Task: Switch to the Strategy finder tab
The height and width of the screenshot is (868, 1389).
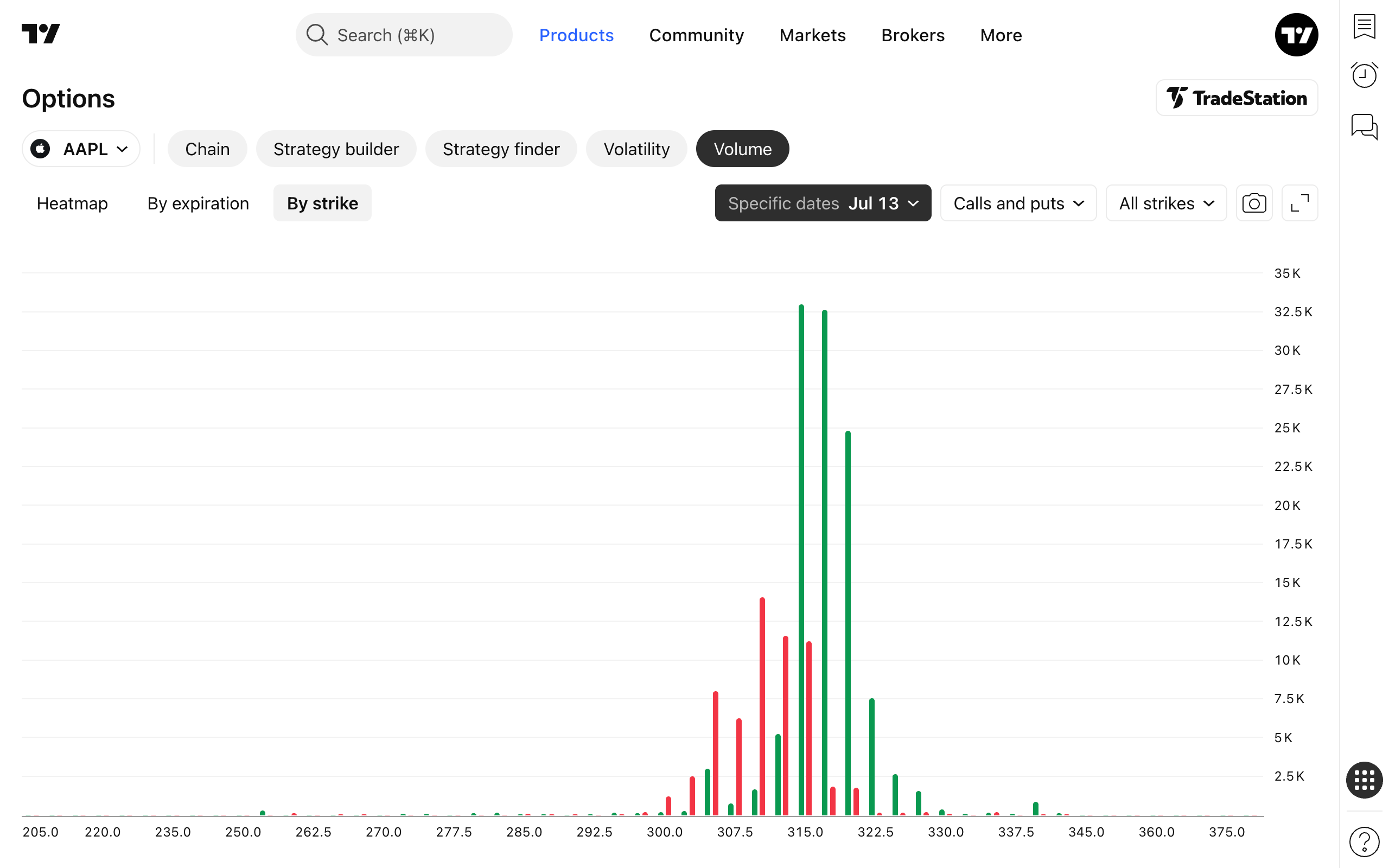Action: point(500,149)
